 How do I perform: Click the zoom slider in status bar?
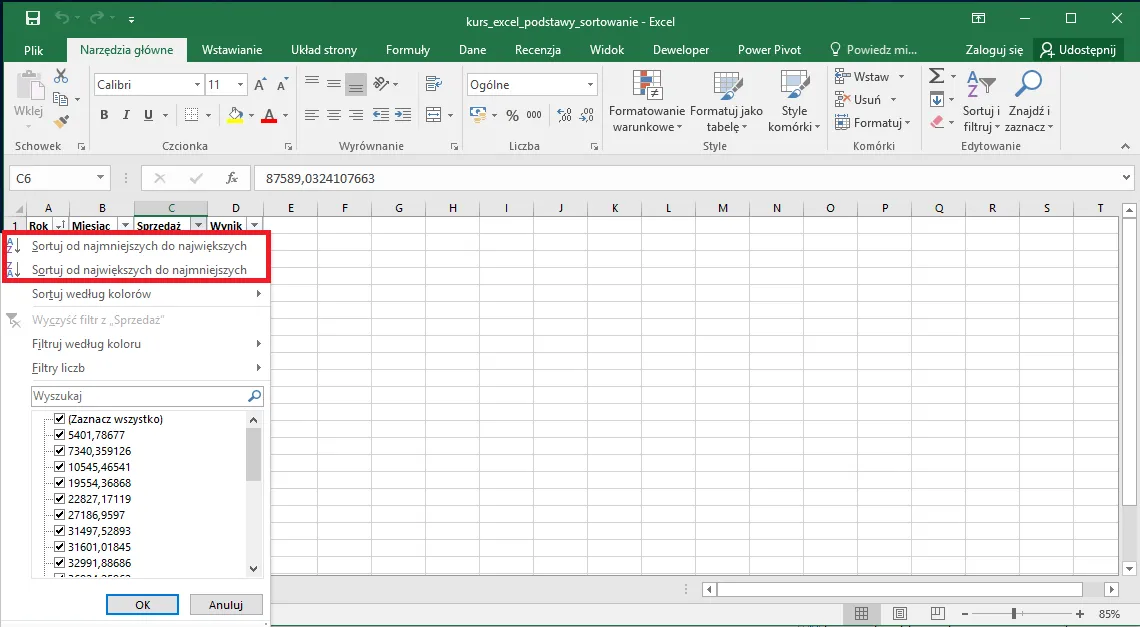1014,613
